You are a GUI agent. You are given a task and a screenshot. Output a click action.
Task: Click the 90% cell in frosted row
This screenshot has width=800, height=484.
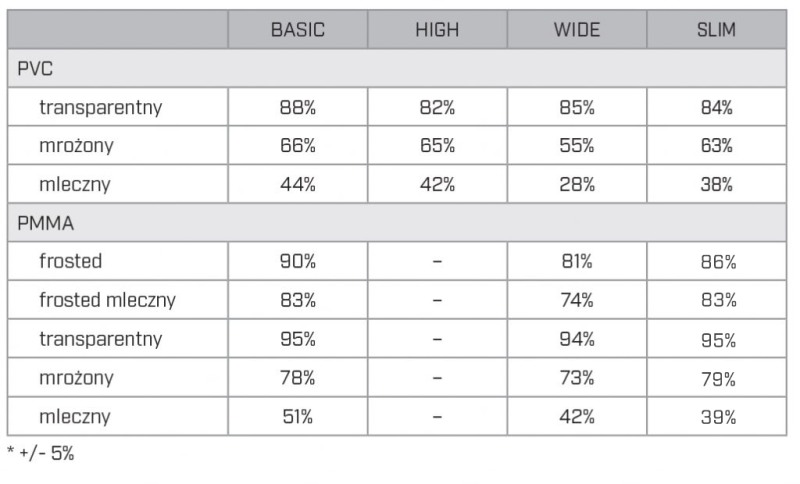(297, 261)
